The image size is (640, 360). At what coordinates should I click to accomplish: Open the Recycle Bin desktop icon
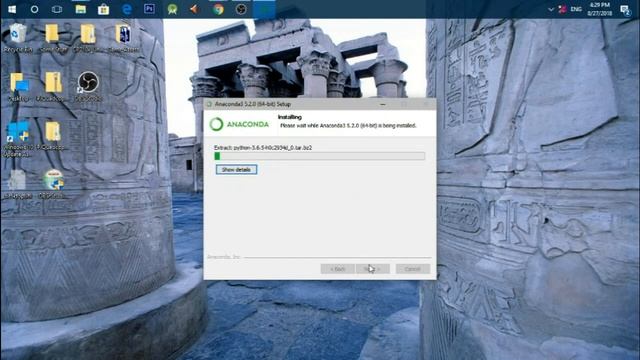tap(18, 38)
